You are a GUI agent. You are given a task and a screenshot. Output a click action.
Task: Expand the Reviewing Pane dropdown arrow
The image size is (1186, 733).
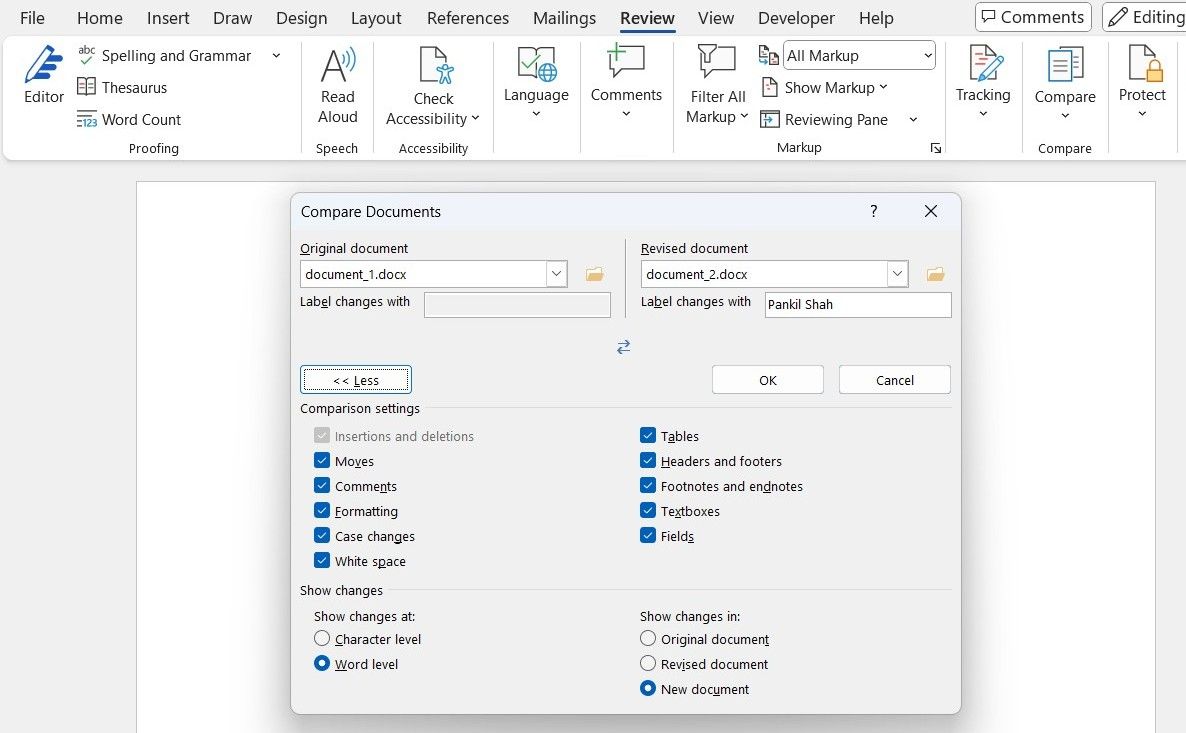pos(913,120)
